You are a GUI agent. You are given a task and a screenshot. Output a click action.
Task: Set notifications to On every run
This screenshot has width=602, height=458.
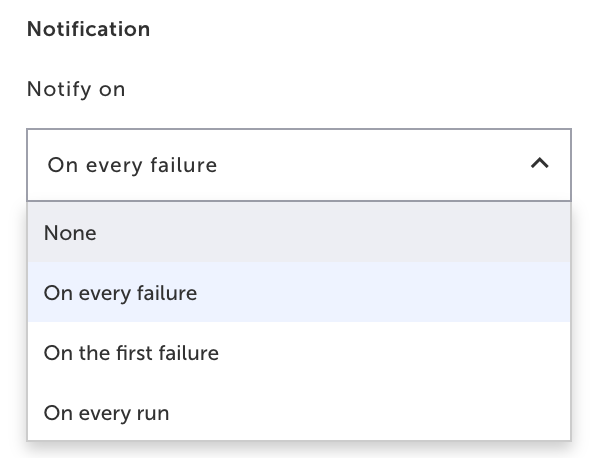point(106,412)
